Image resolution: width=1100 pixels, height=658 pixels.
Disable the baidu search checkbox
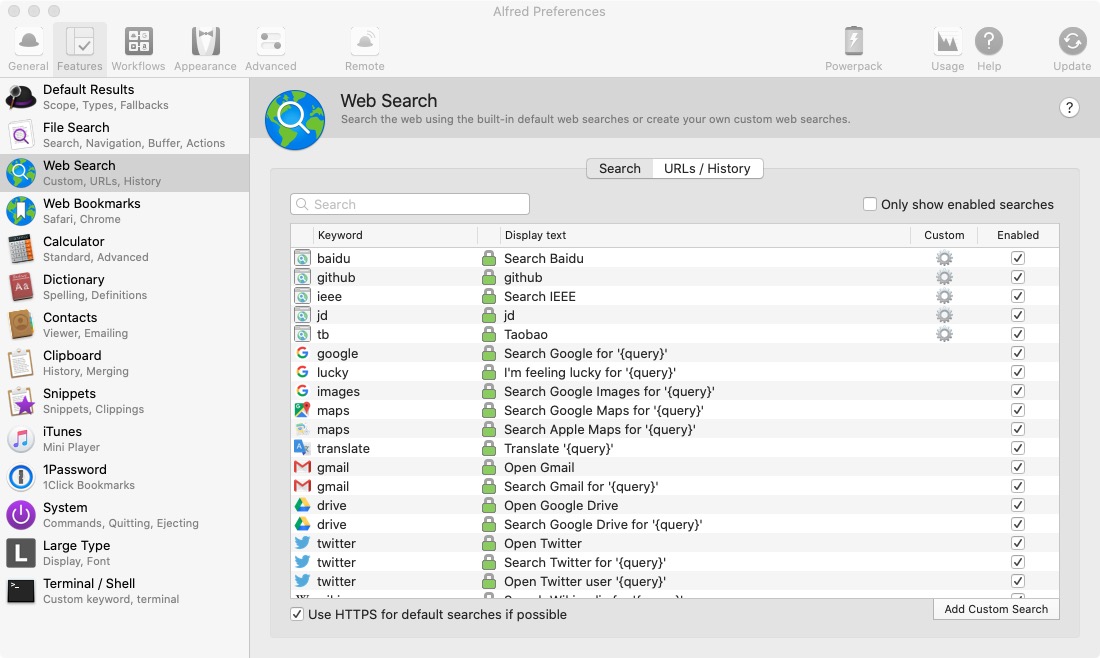click(x=1018, y=257)
